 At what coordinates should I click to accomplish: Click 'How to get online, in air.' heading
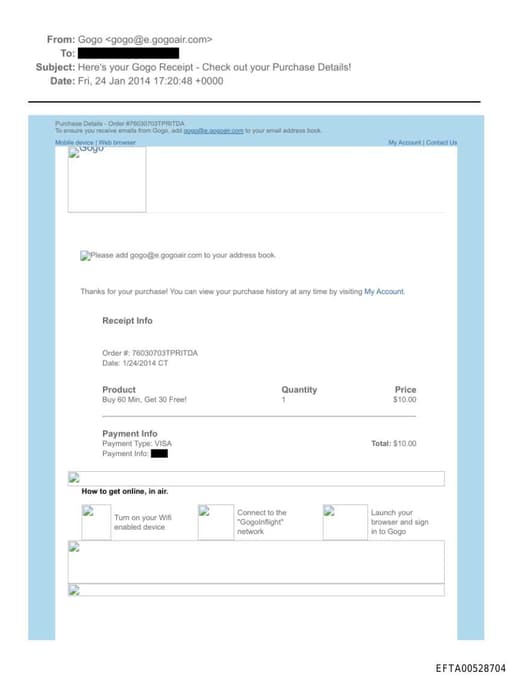pos(125,491)
